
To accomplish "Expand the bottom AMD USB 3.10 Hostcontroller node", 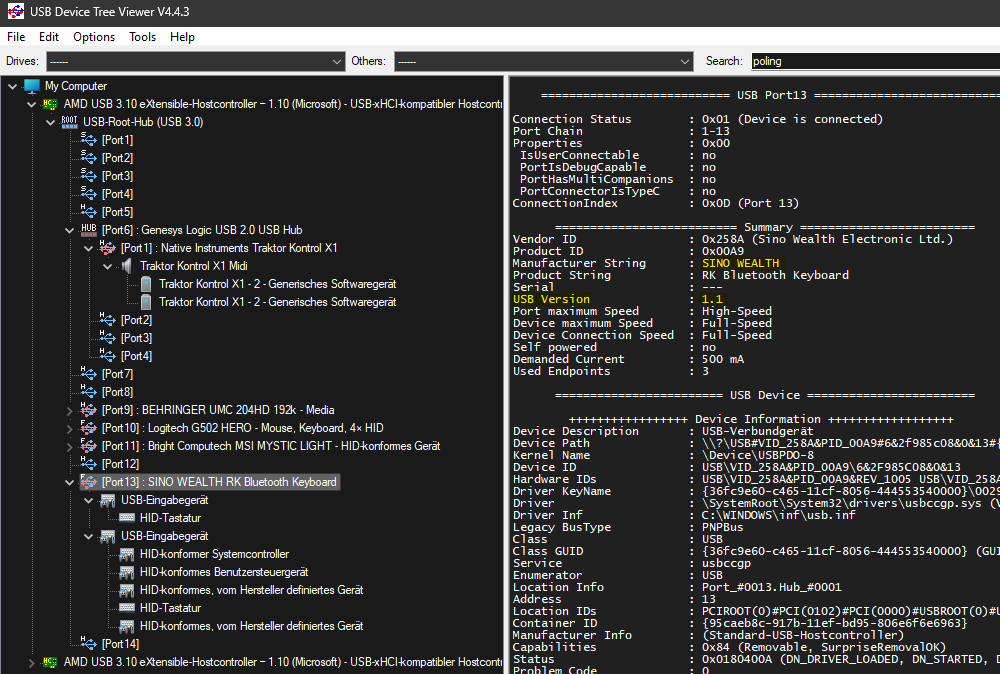I will tap(31, 663).
